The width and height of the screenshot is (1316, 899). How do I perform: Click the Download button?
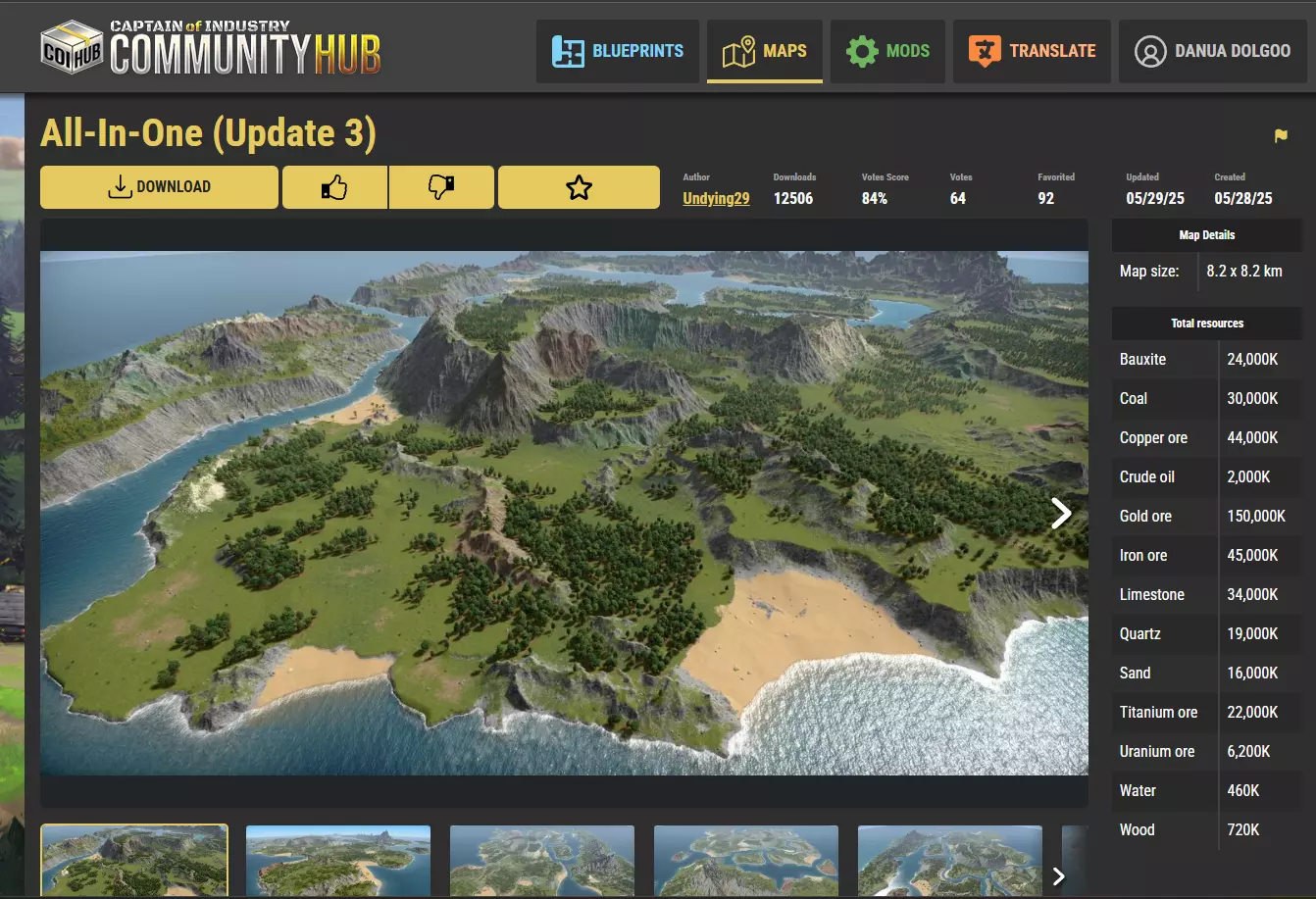coord(159,187)
